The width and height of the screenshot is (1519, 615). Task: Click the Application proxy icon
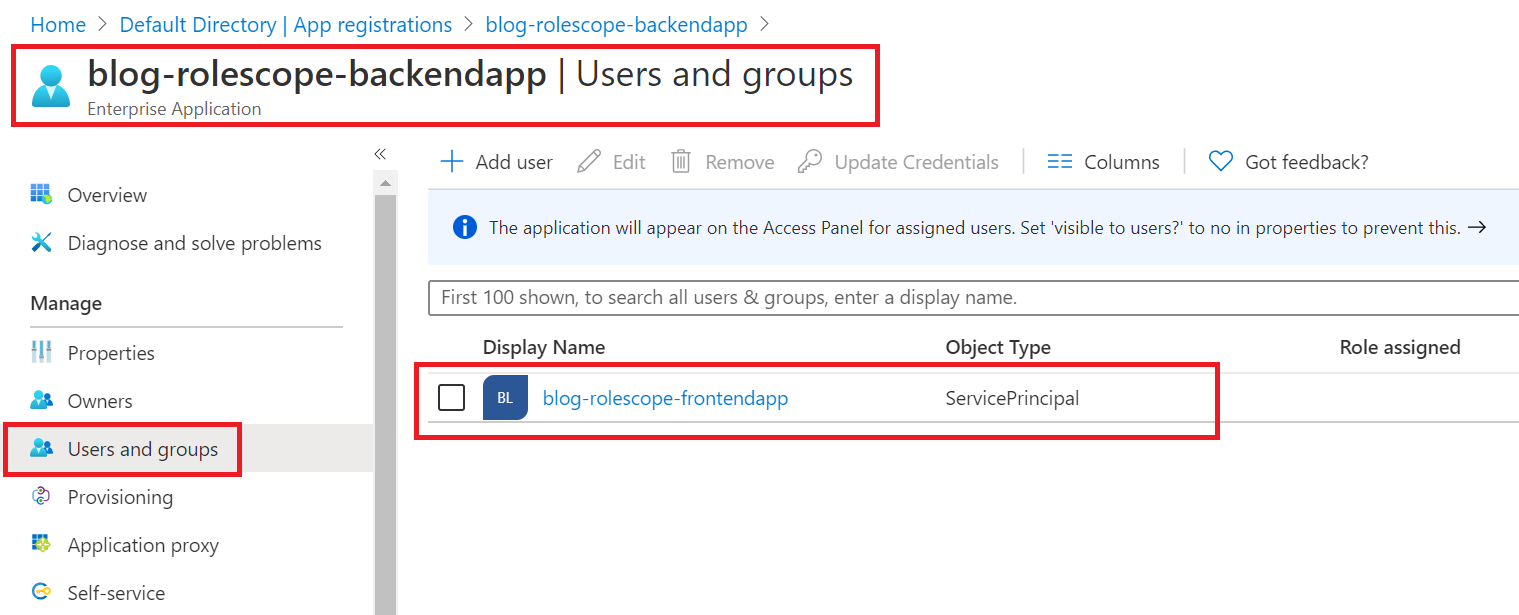click(x=41, y=544)
